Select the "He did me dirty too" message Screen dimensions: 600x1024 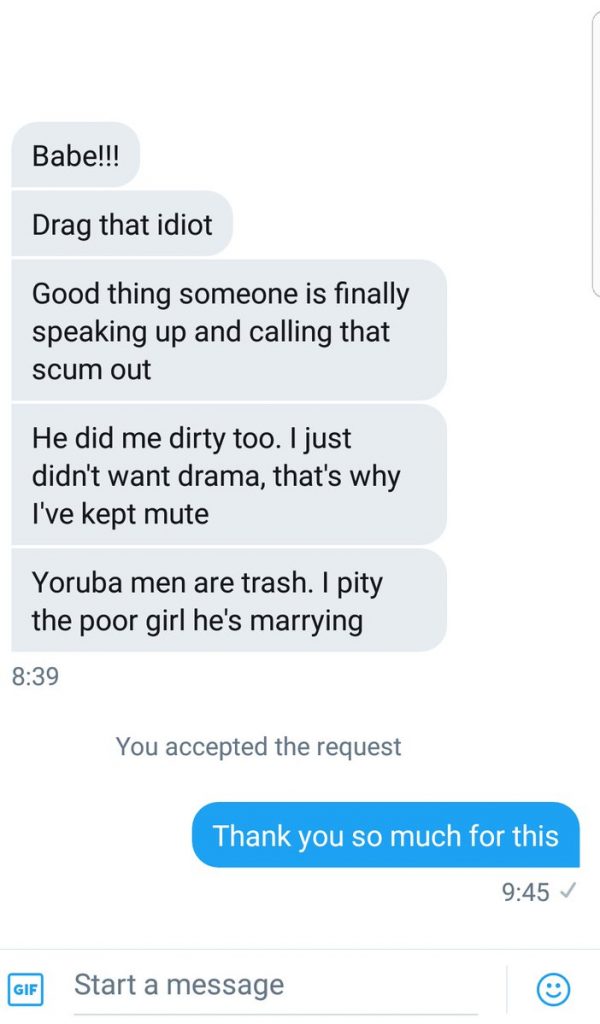(228, 475)
